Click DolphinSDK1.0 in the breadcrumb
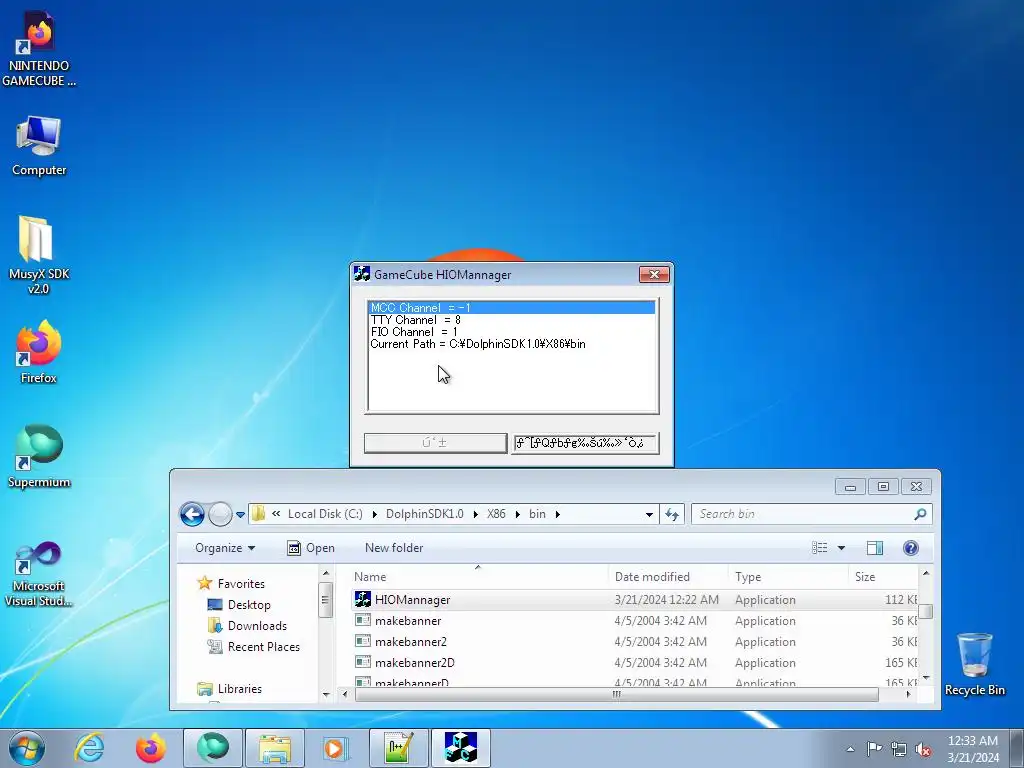The height and width of the screenshot is (768, 1024). click(424, 514)
